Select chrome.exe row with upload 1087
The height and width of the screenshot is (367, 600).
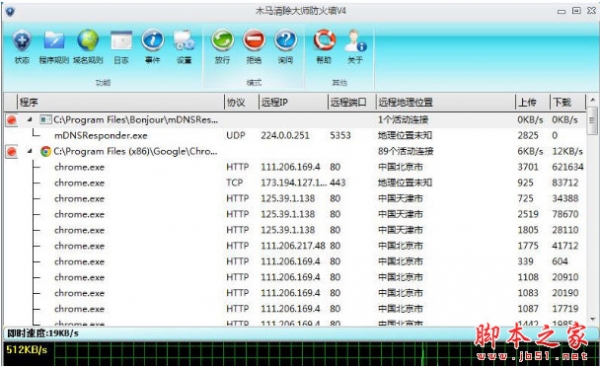pyautogui.click(x=295, y=309)
